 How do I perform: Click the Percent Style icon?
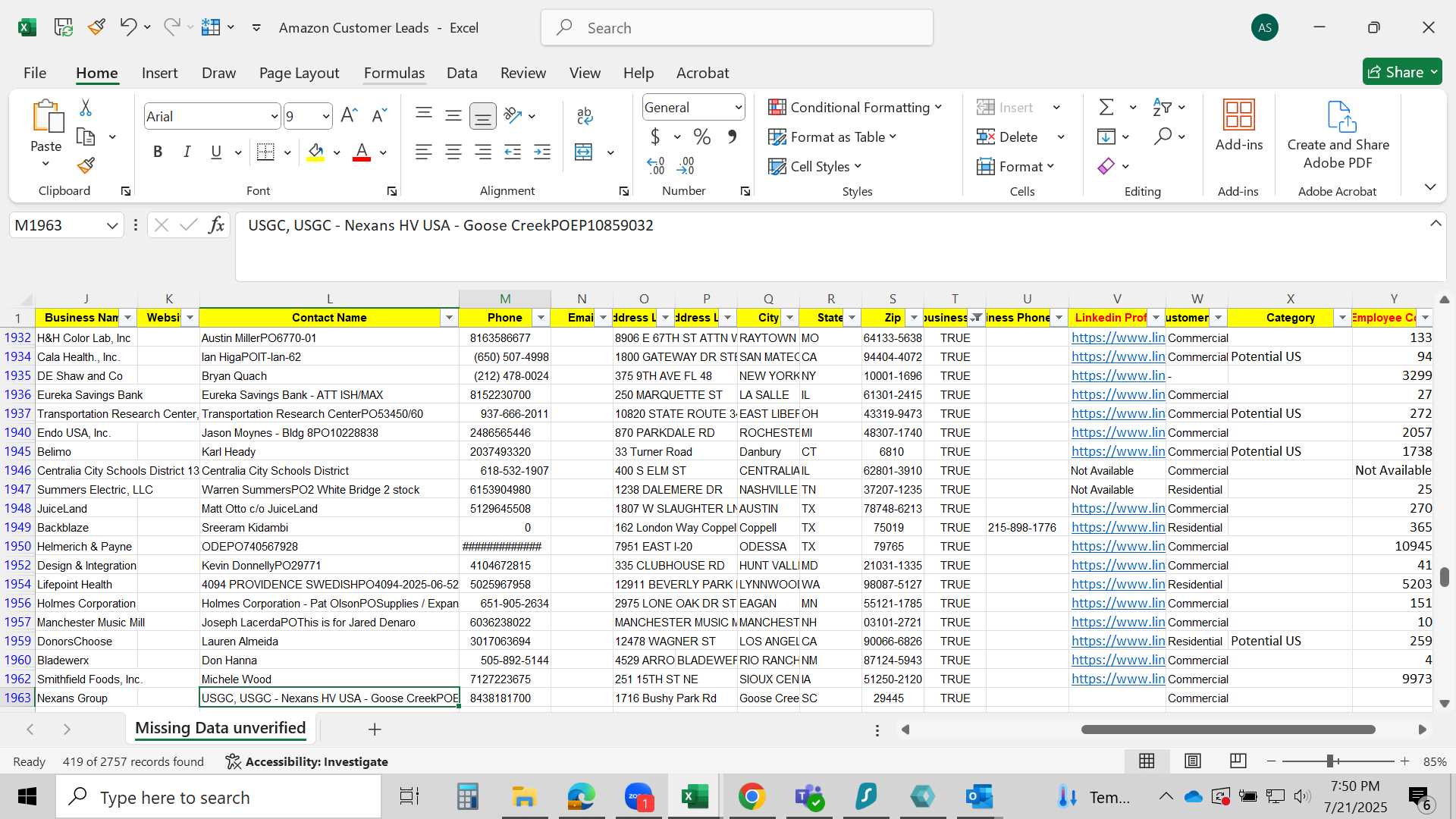pos(702,136)
